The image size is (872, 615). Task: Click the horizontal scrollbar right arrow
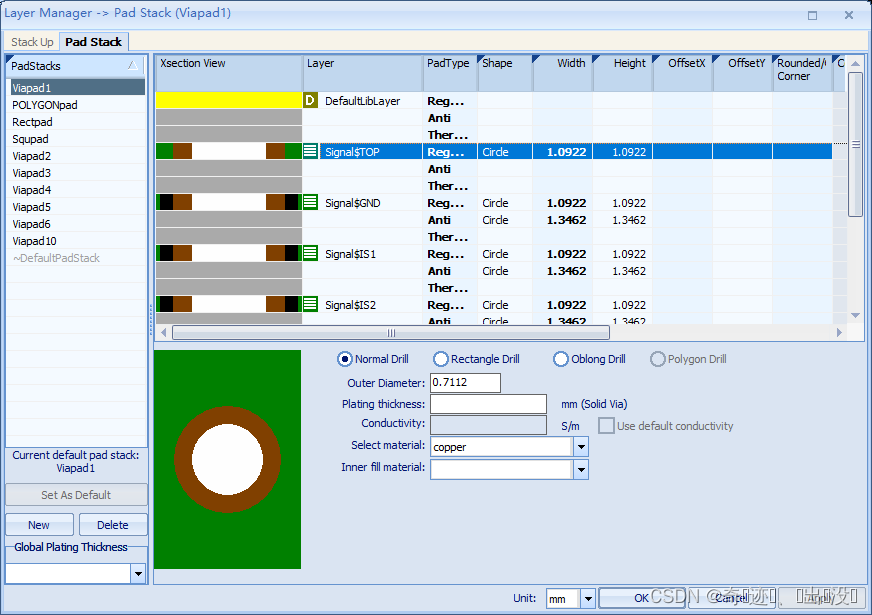click(839, 333)
